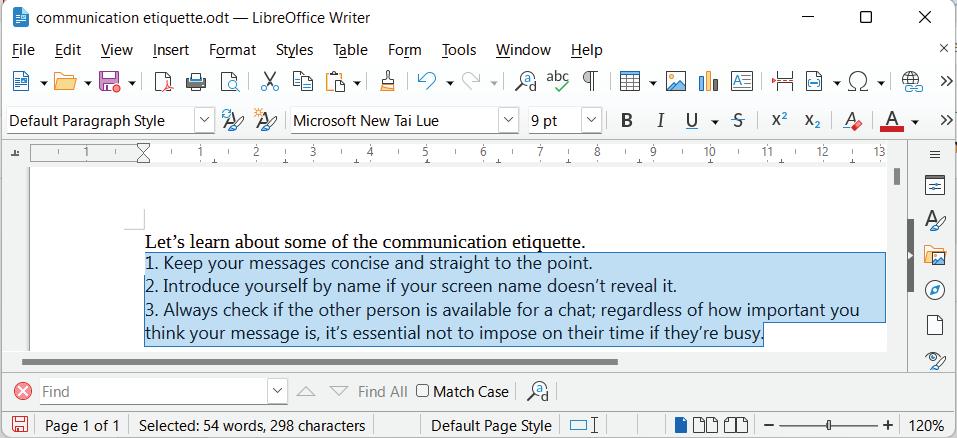Image resolution: width=957 pixels, height=438 pixels.
Task: Open the Edit menu
Action: [x=68, y=49]
